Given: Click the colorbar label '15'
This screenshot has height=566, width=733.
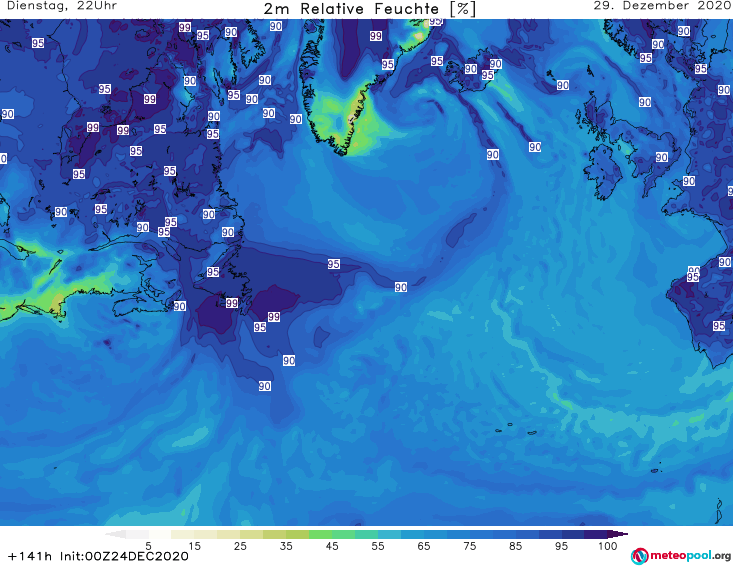Looking at the screenshot, I should (x=194, y=546).
